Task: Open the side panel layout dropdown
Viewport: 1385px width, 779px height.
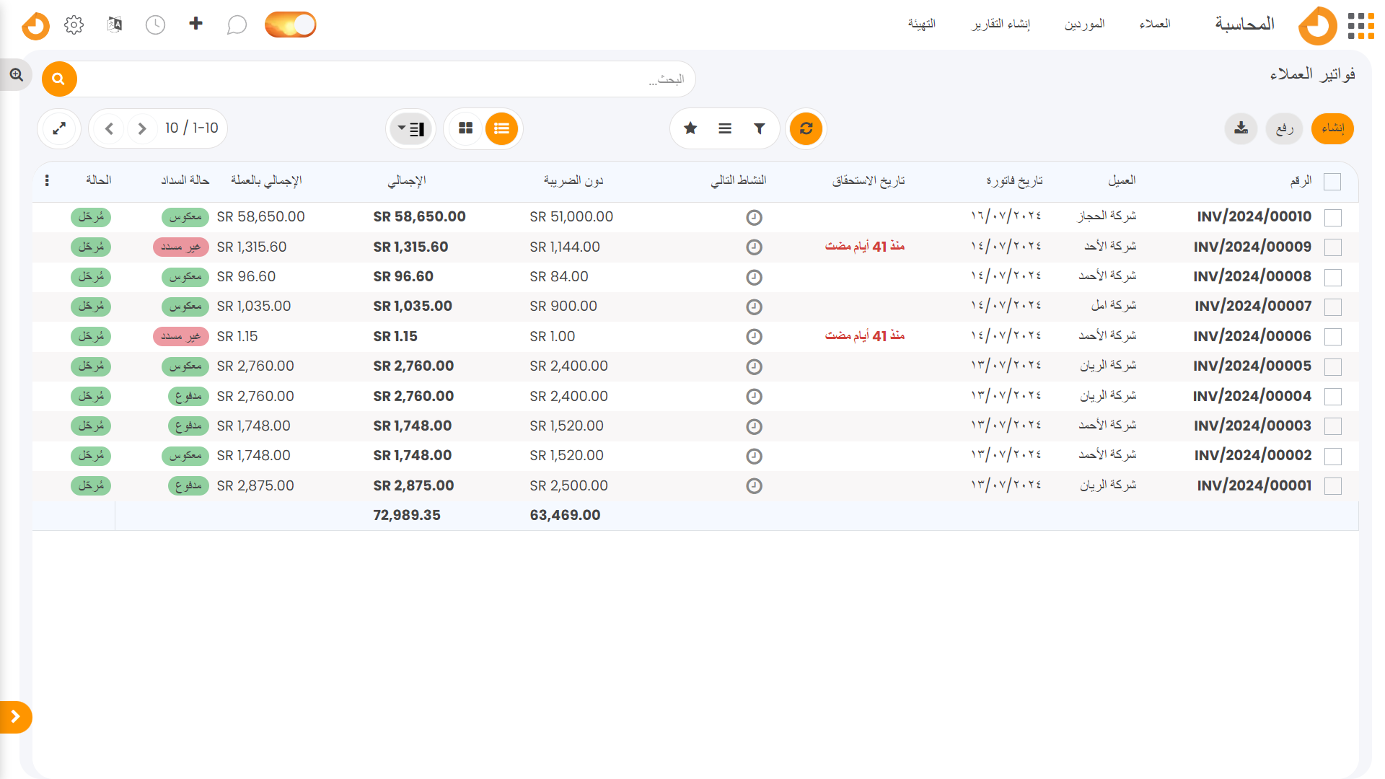Action: click(410, 128)
